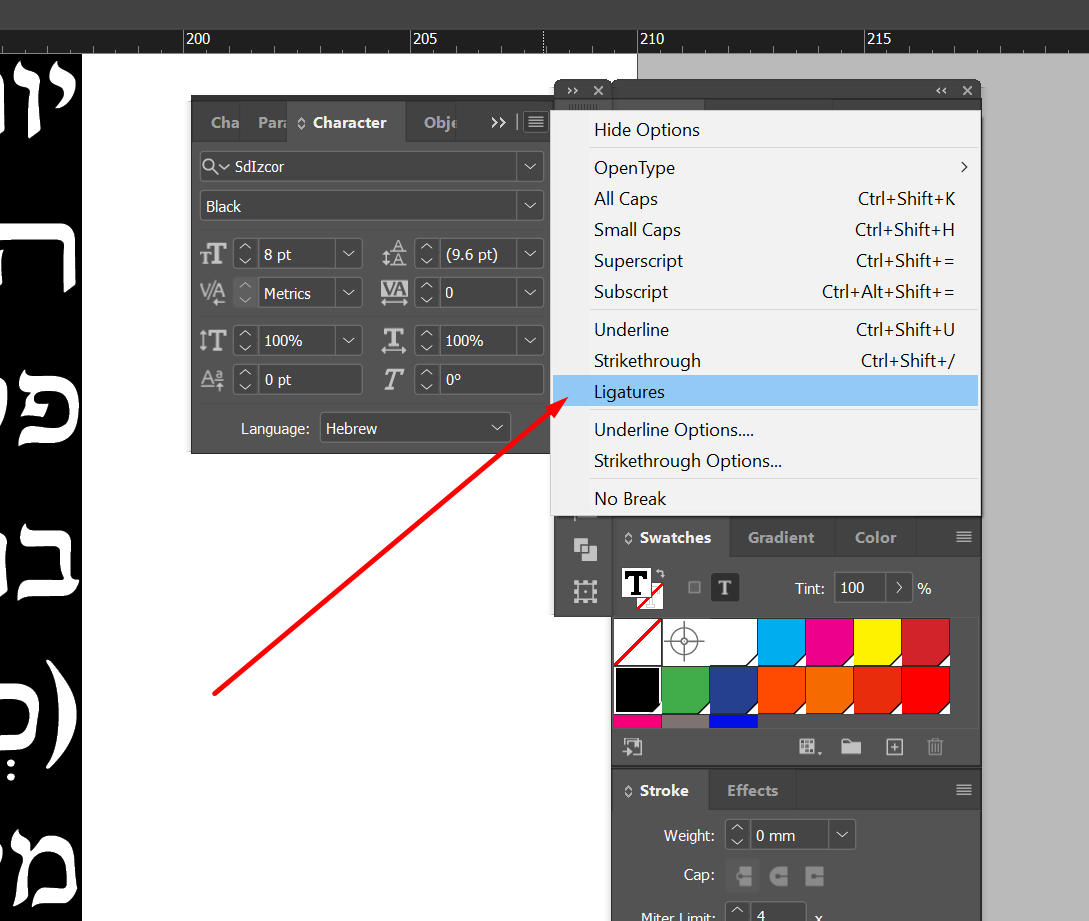Open the kerning Metrics dropdown arrow
Viewport: 1089px width, 921px height.
[349, 293]
